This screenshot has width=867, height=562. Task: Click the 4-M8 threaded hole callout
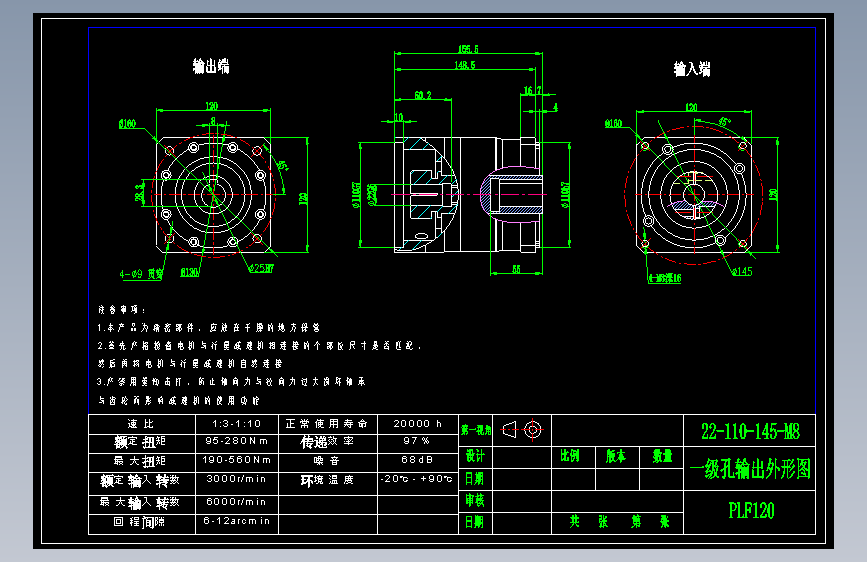[x=665, y=278]
